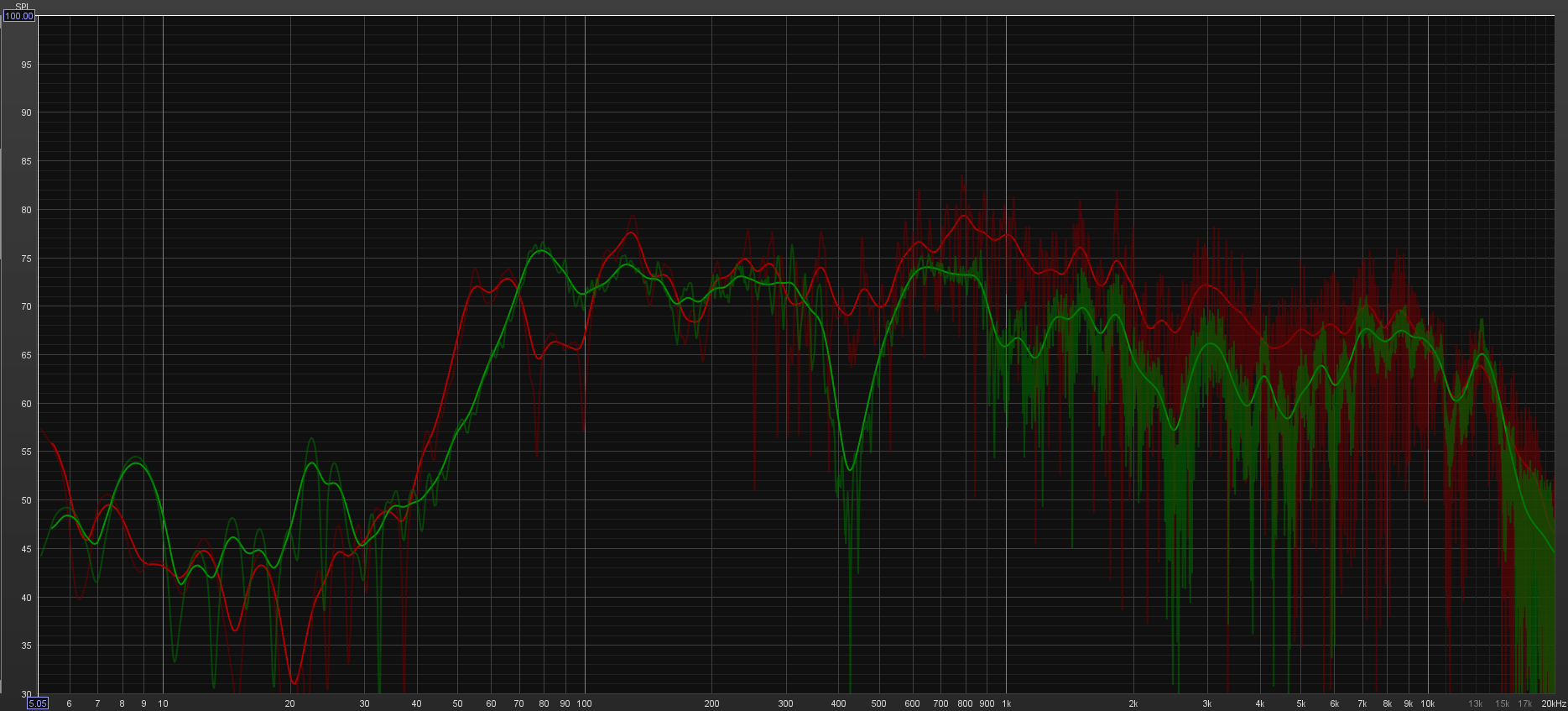Click the 15k frequency axis label
Image resolution: width=1568 pixels, height=711 pixels.
point(1502,703)
